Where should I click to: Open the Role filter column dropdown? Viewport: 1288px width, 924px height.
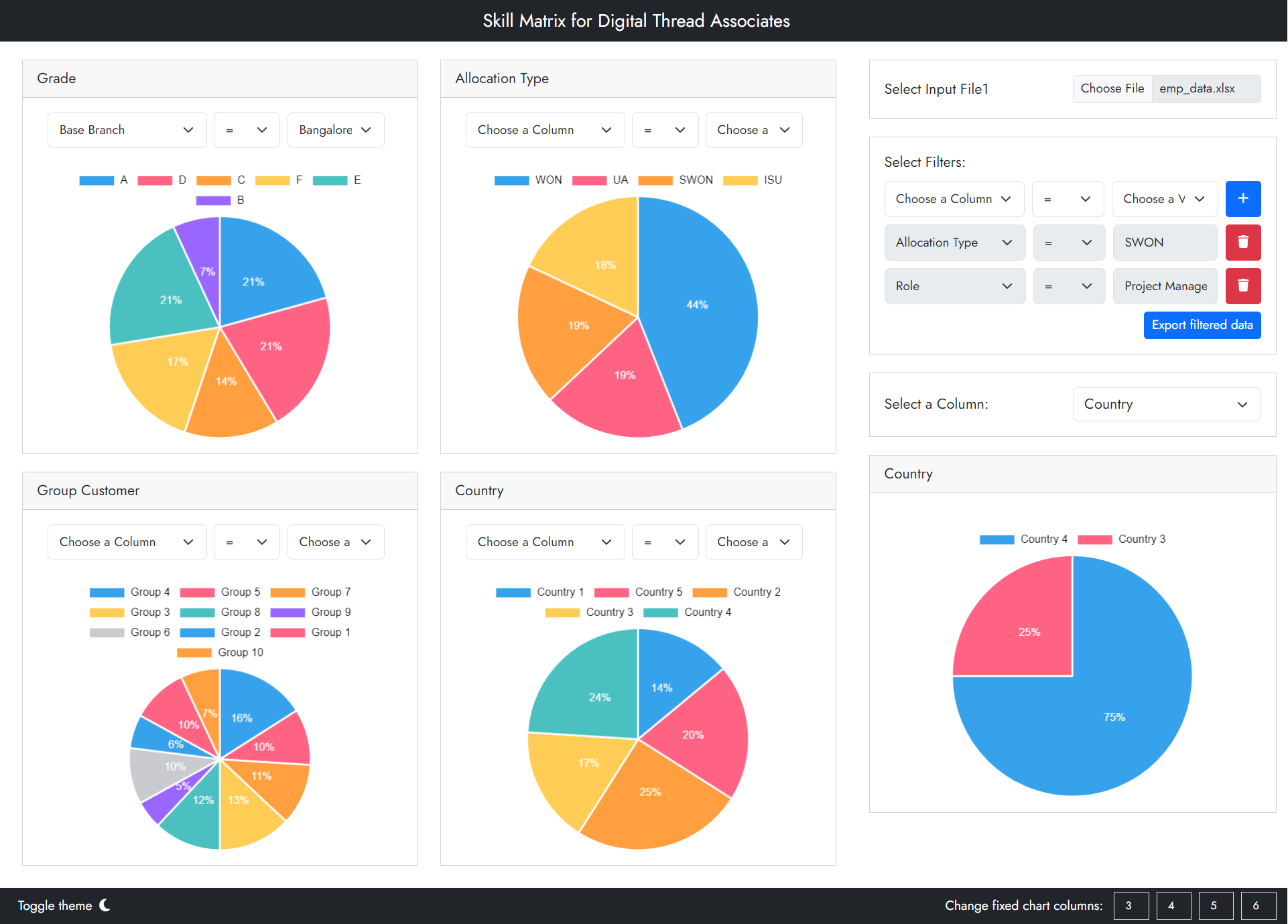[954, 286]
